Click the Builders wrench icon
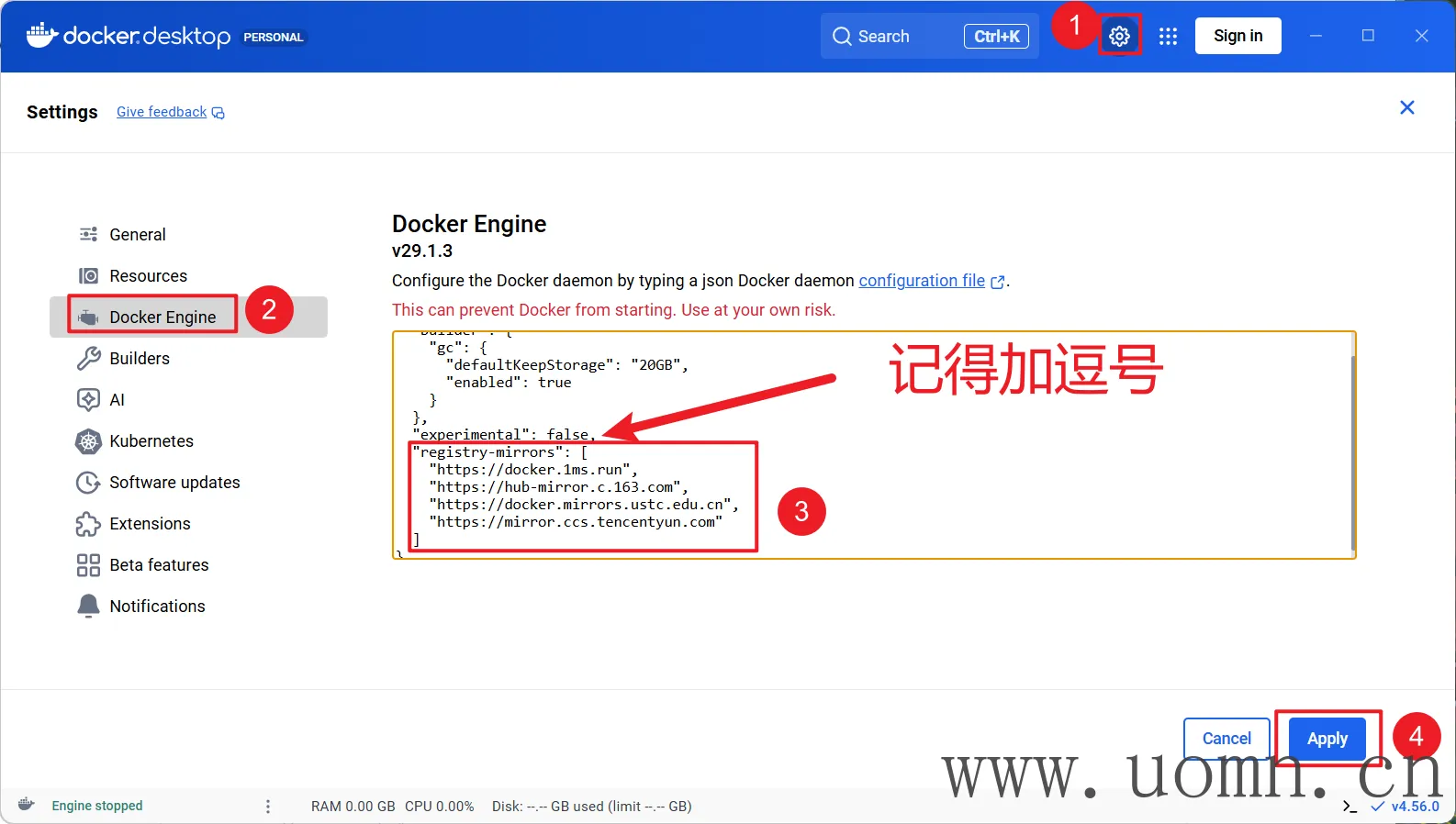The image size is (1456, 824). pyautogui.click(x=88, y=359)
